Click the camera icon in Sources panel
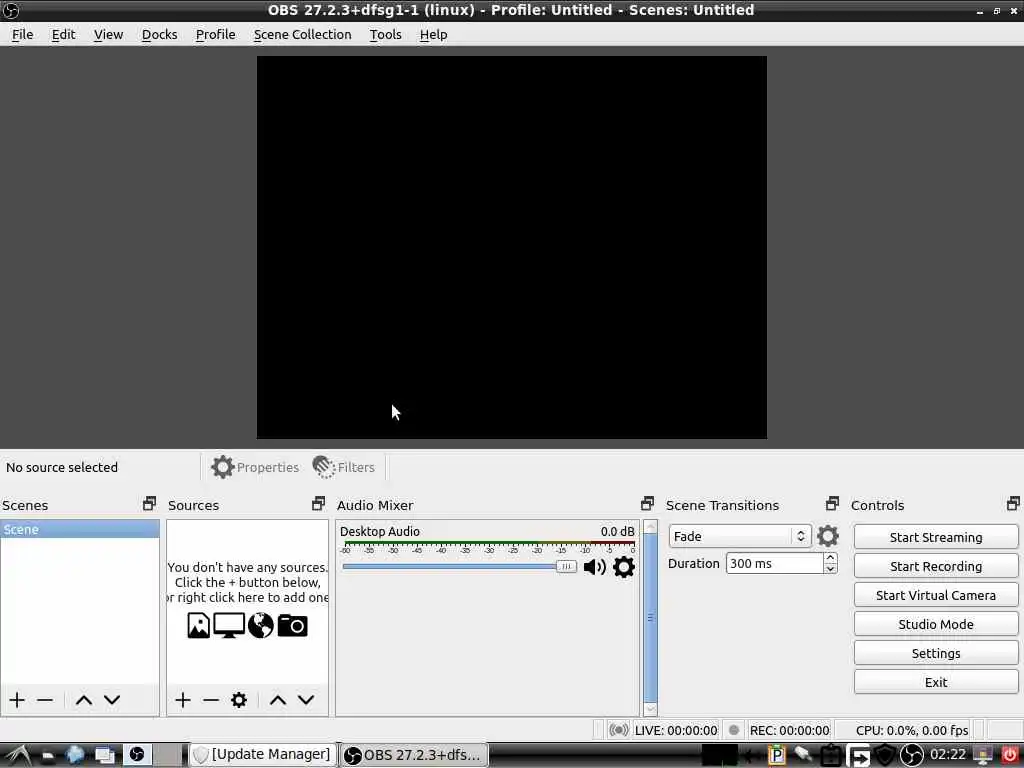Image resolution: width=1024 pixels, height=768 pixels. [293, 625]
